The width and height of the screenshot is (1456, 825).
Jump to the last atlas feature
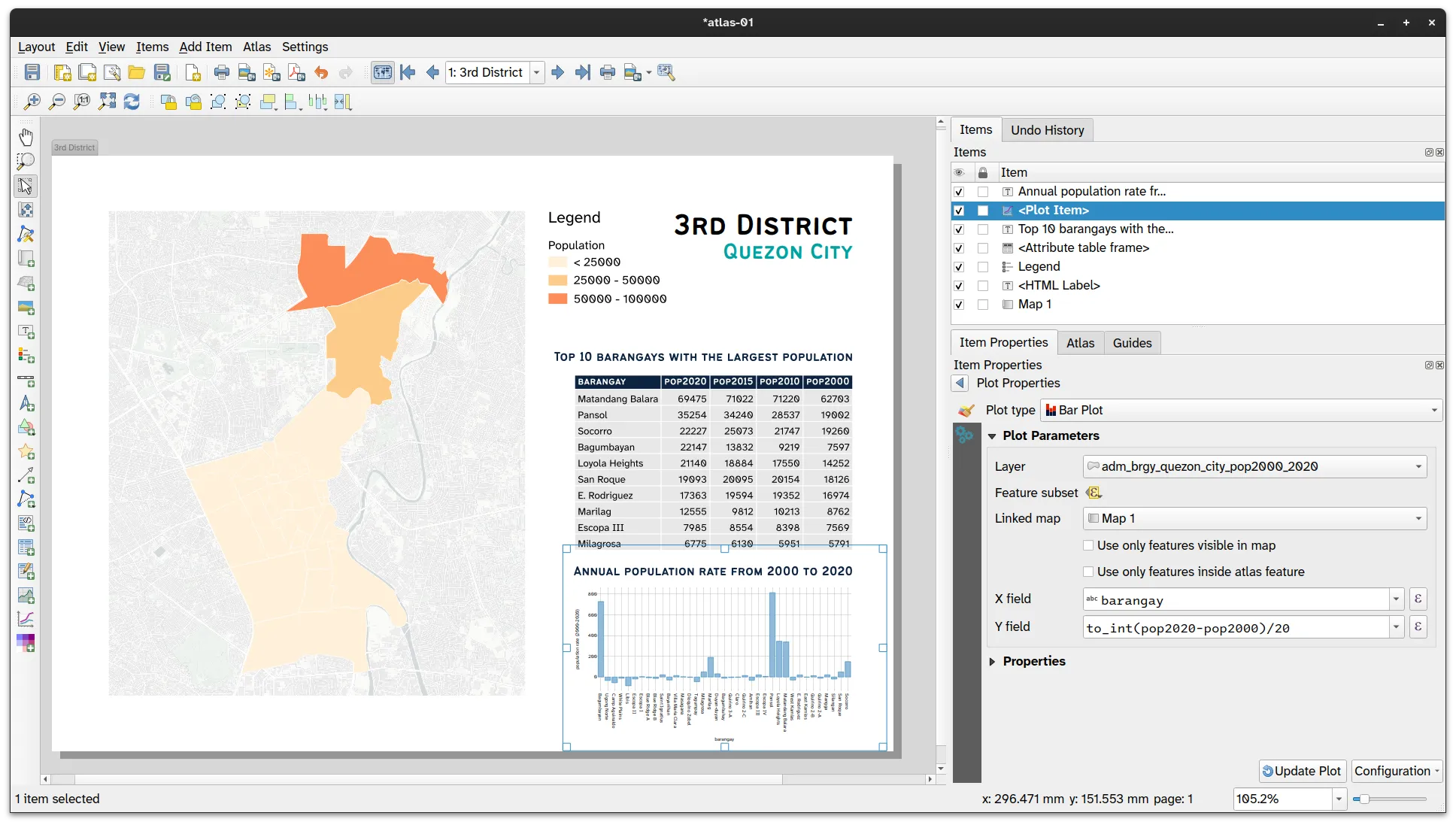point(583,72)
